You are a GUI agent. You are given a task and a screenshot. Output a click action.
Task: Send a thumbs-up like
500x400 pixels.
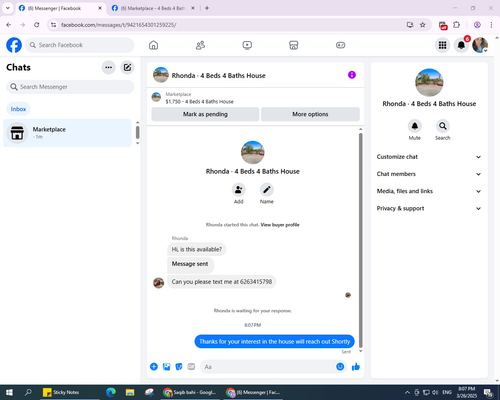click(356, 367)
